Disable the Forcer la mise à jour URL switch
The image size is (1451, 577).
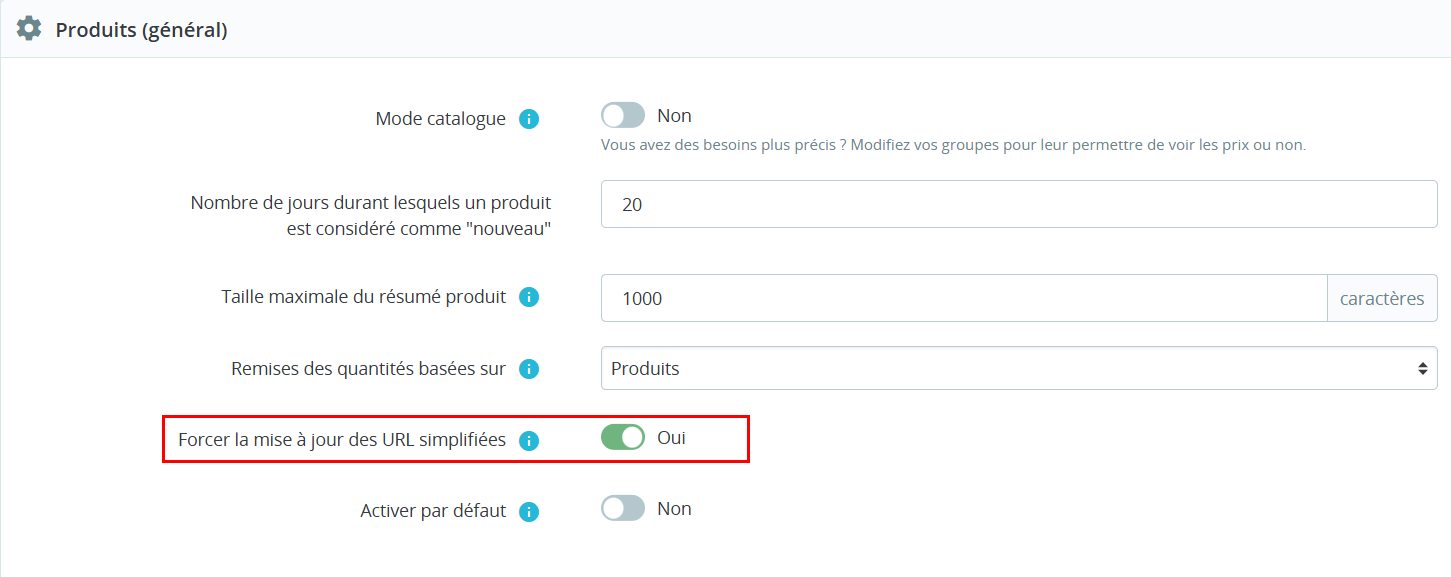(623, 437)
